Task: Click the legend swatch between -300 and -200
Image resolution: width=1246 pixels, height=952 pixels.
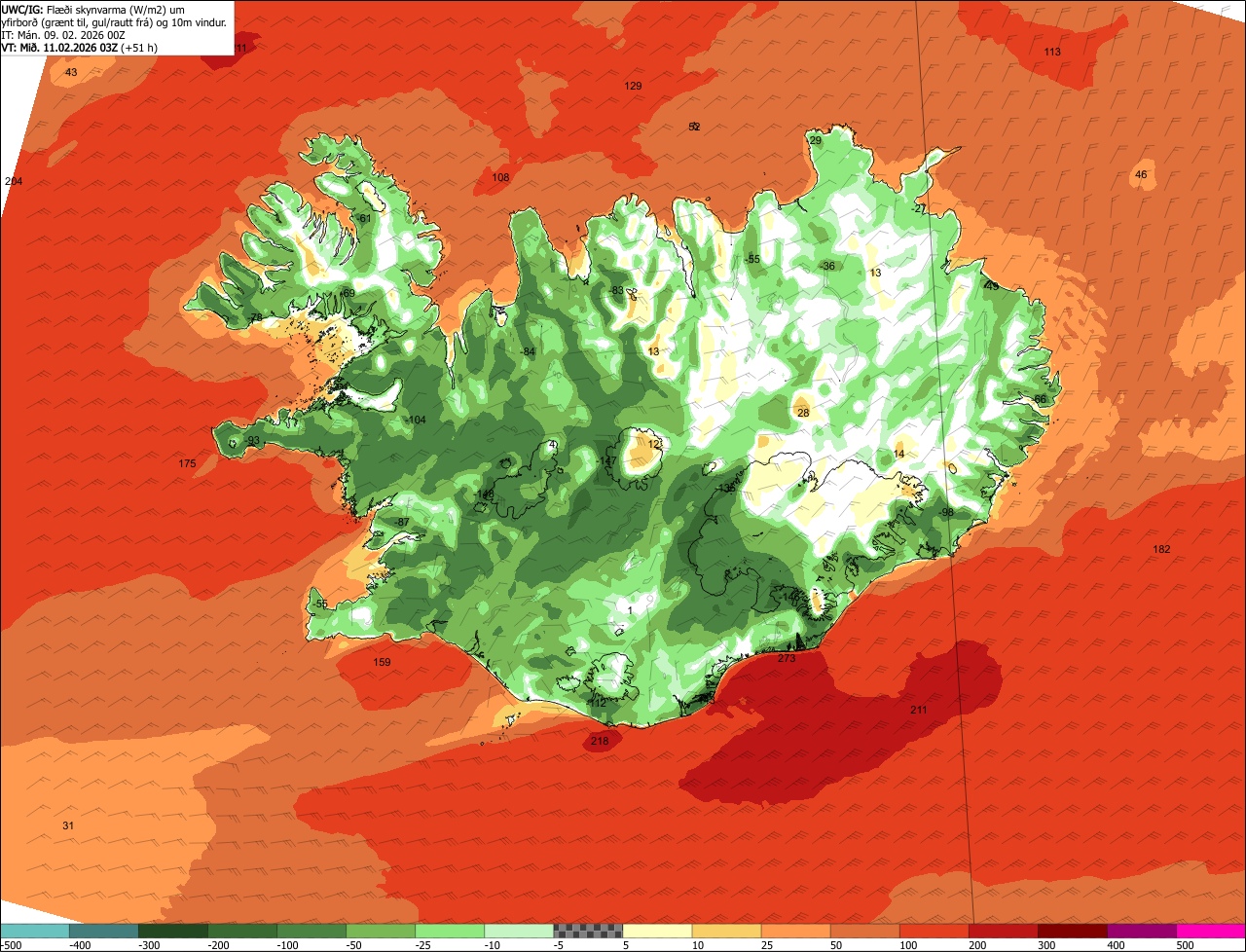Action: [173, 931]
